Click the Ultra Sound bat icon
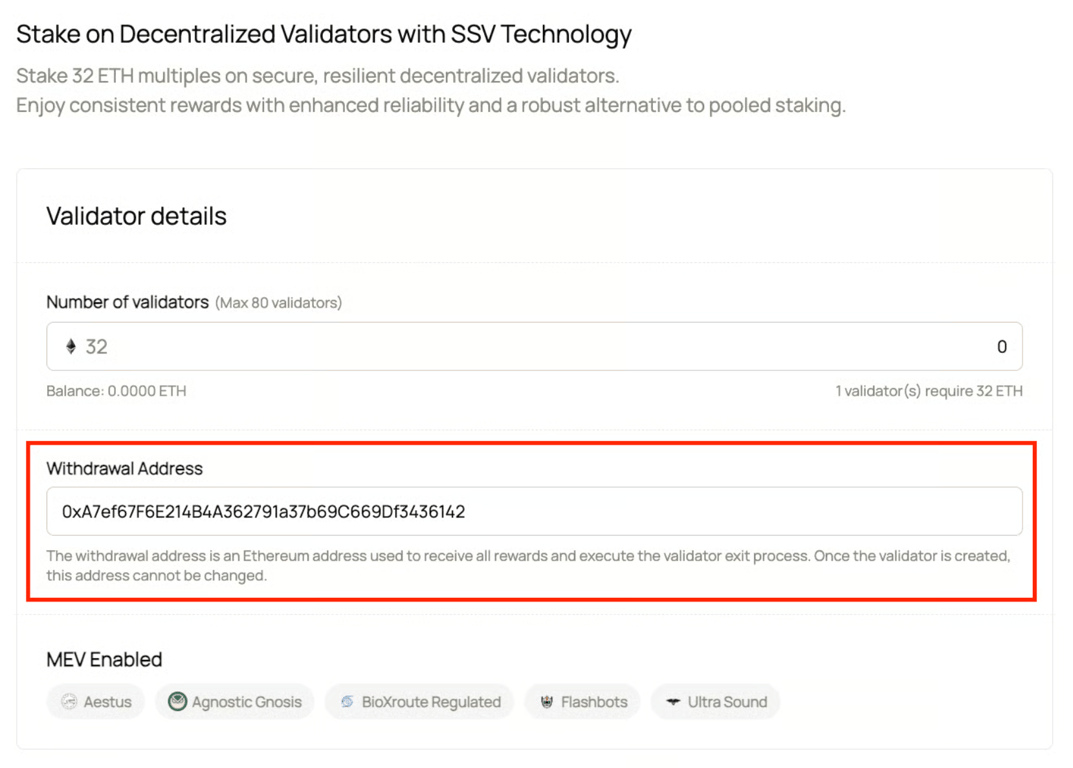This screenshot has width=1073, height=768. pyautogui.click(x=673, y=702)
